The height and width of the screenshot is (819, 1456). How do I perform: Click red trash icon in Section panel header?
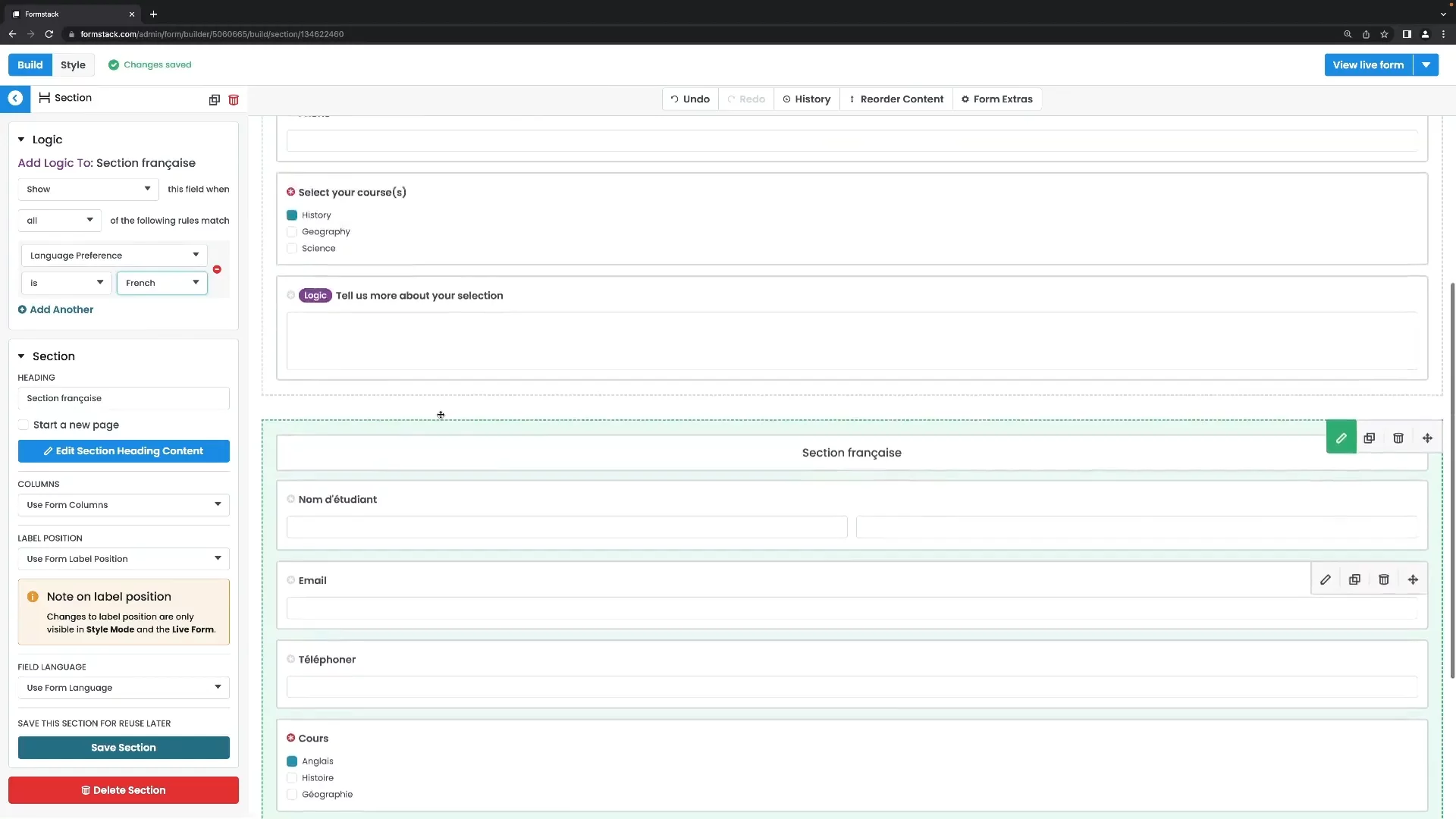point(234,100)
